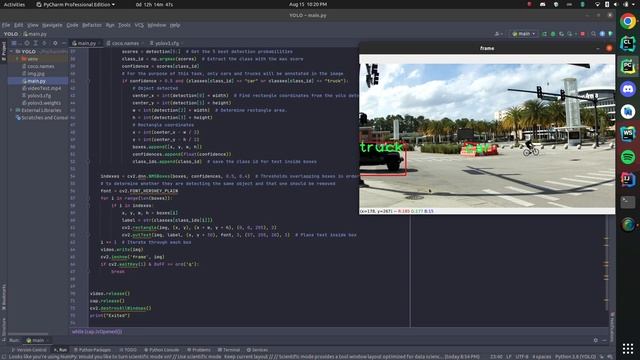Click the Code With Me user icon
Viewport: 640px width, 360px height.
tap(498, 34)
